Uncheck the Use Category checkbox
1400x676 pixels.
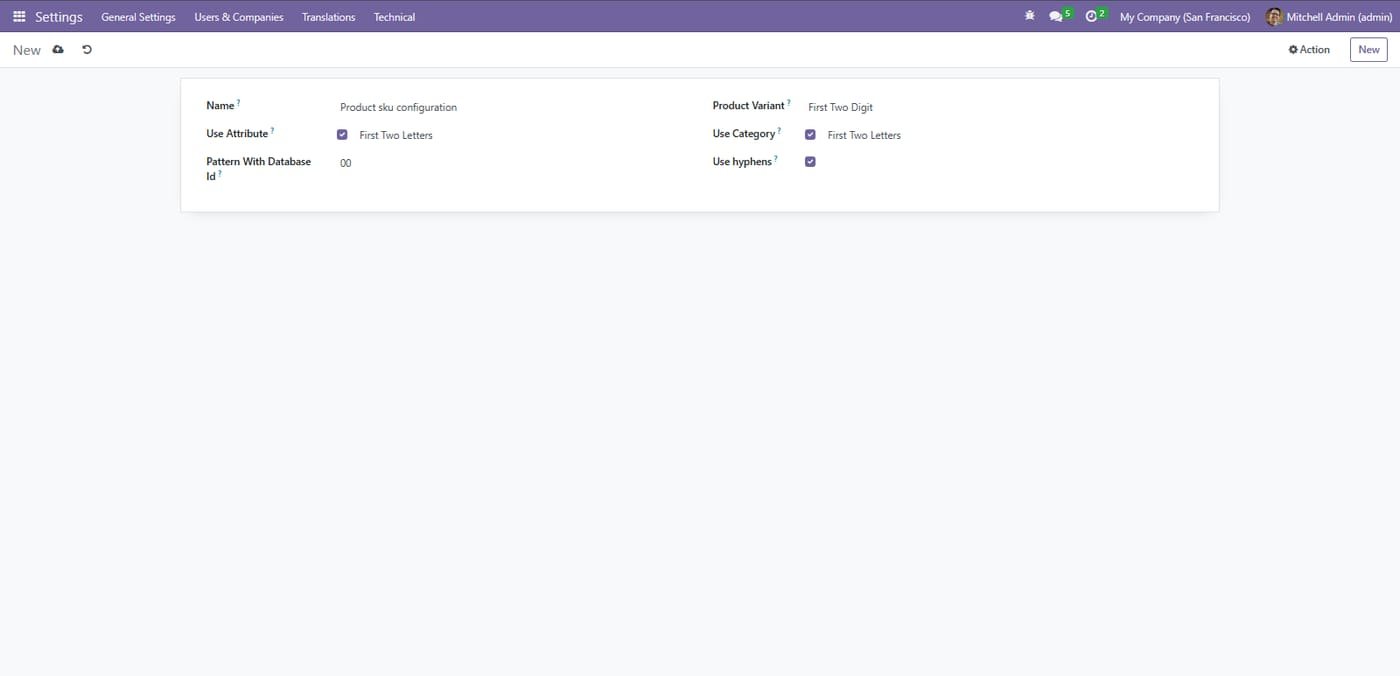click(810, 134)
